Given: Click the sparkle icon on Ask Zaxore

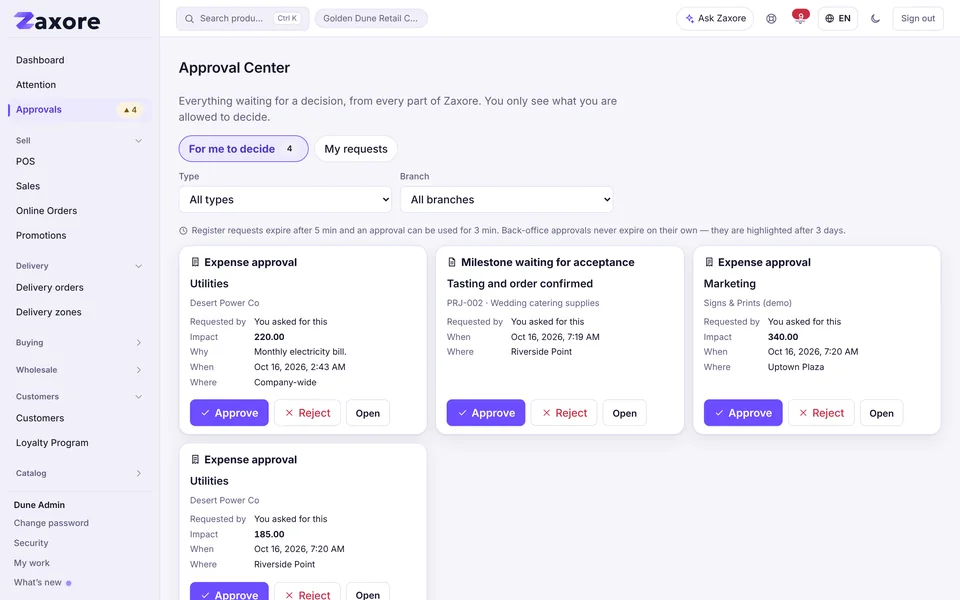Looking at the screenshot, I should pyautogui.click(x=689, y=18).
